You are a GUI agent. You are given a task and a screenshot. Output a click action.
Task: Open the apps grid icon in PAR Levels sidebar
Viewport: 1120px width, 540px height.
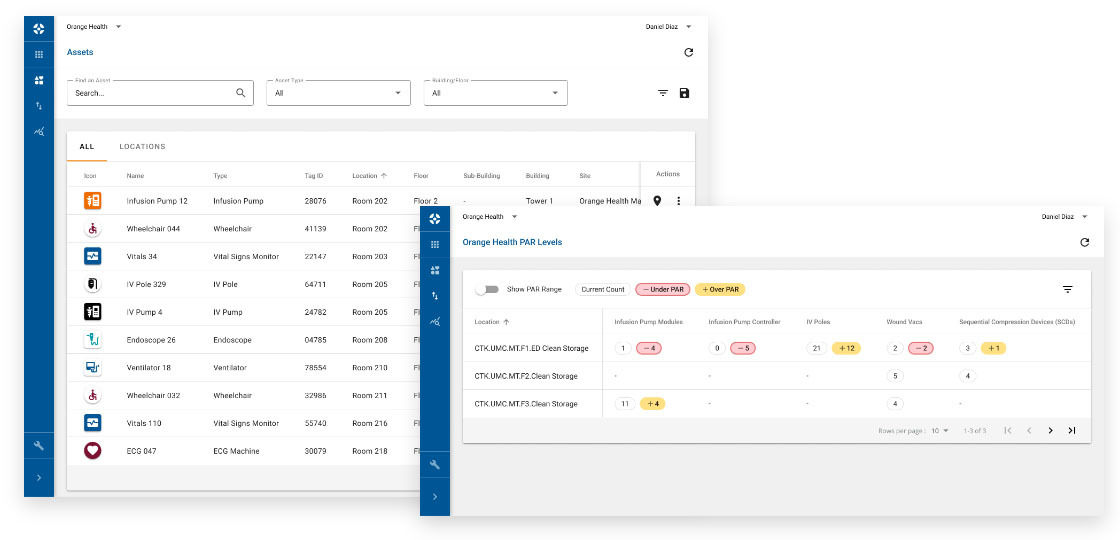coord(435,244)
